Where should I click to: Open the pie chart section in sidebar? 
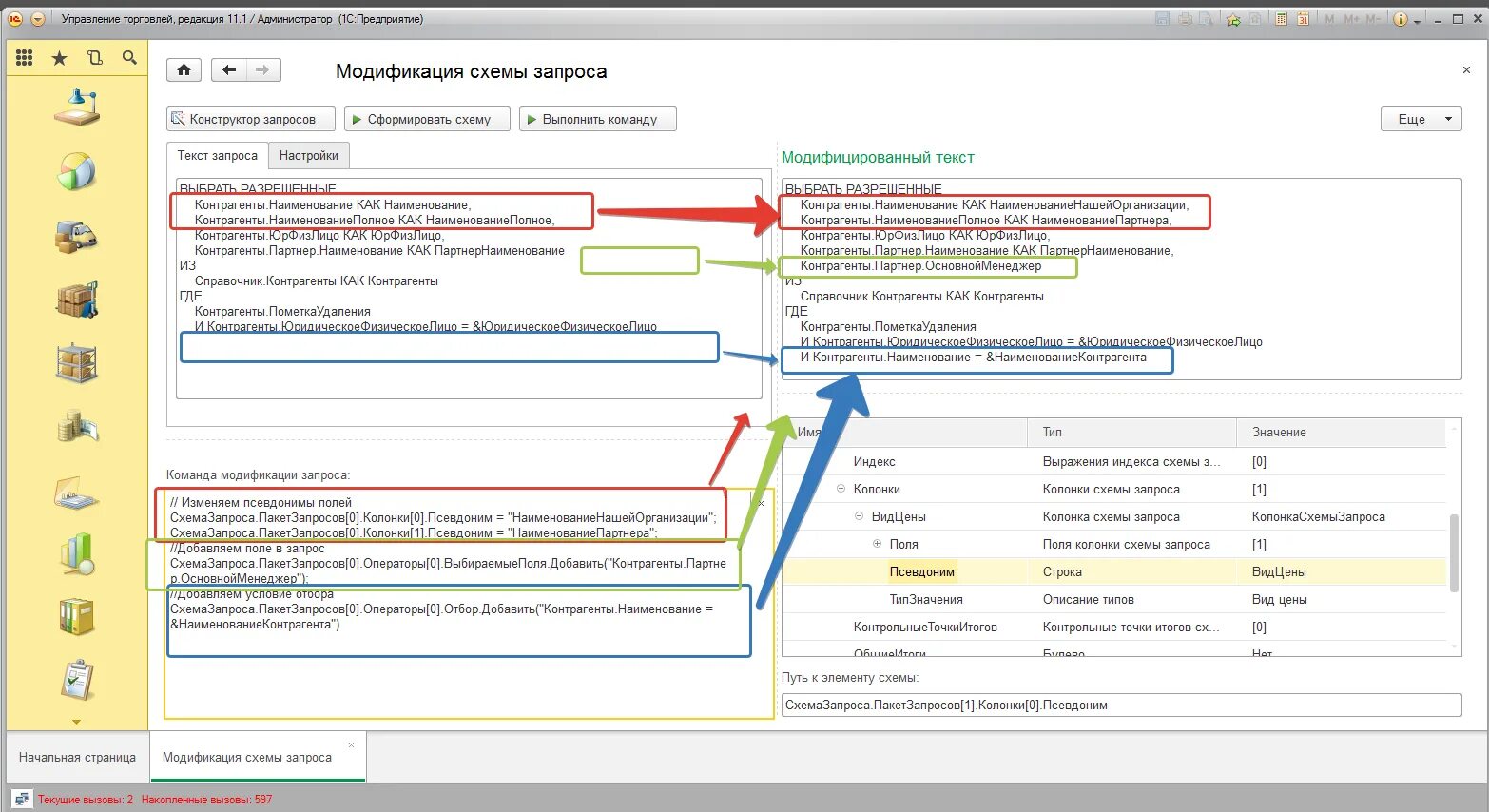[x=77, y=171]
